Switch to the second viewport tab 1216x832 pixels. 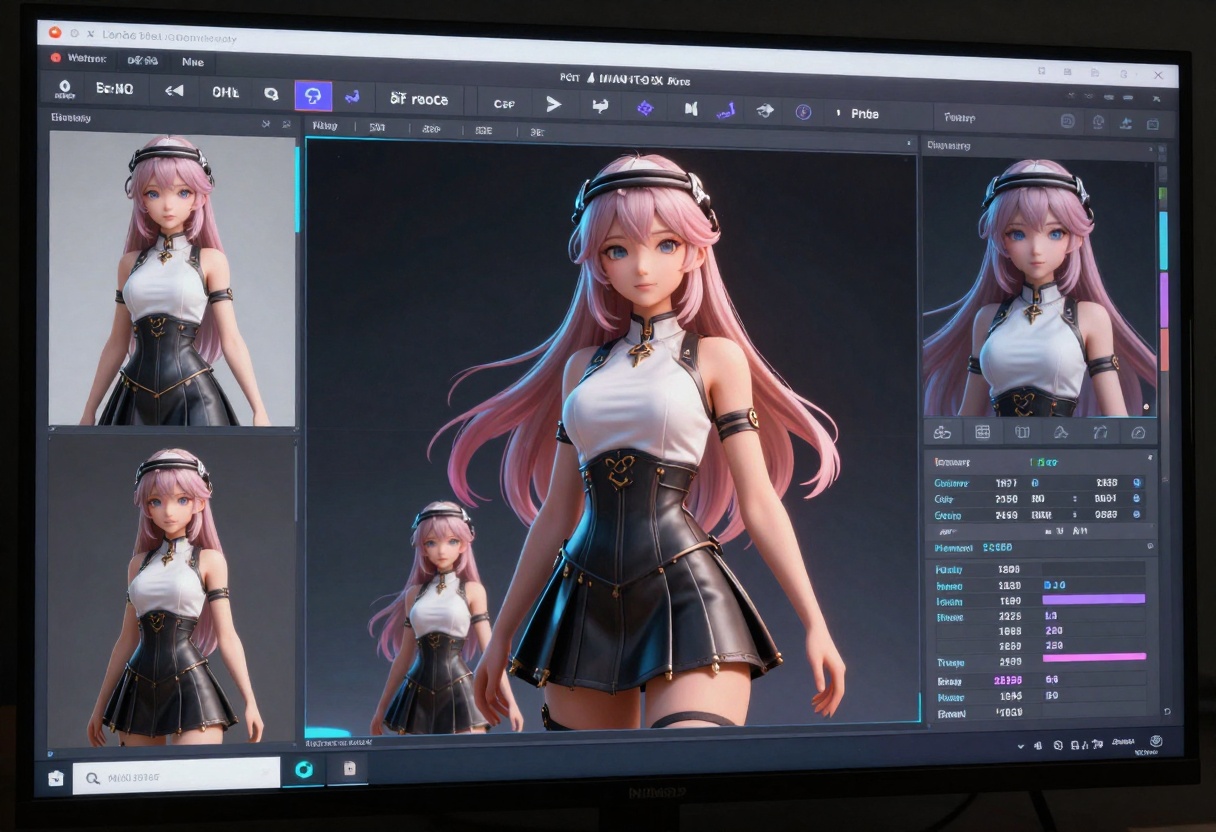pyautogui.click(x=377, y=128)
